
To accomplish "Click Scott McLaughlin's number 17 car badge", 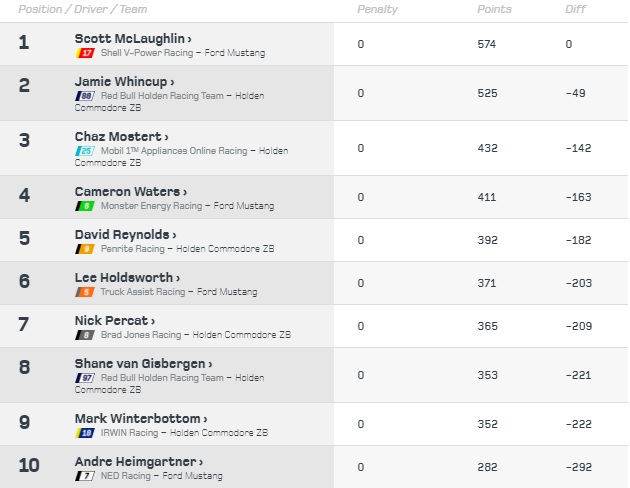I will click(x=85, y=52).
